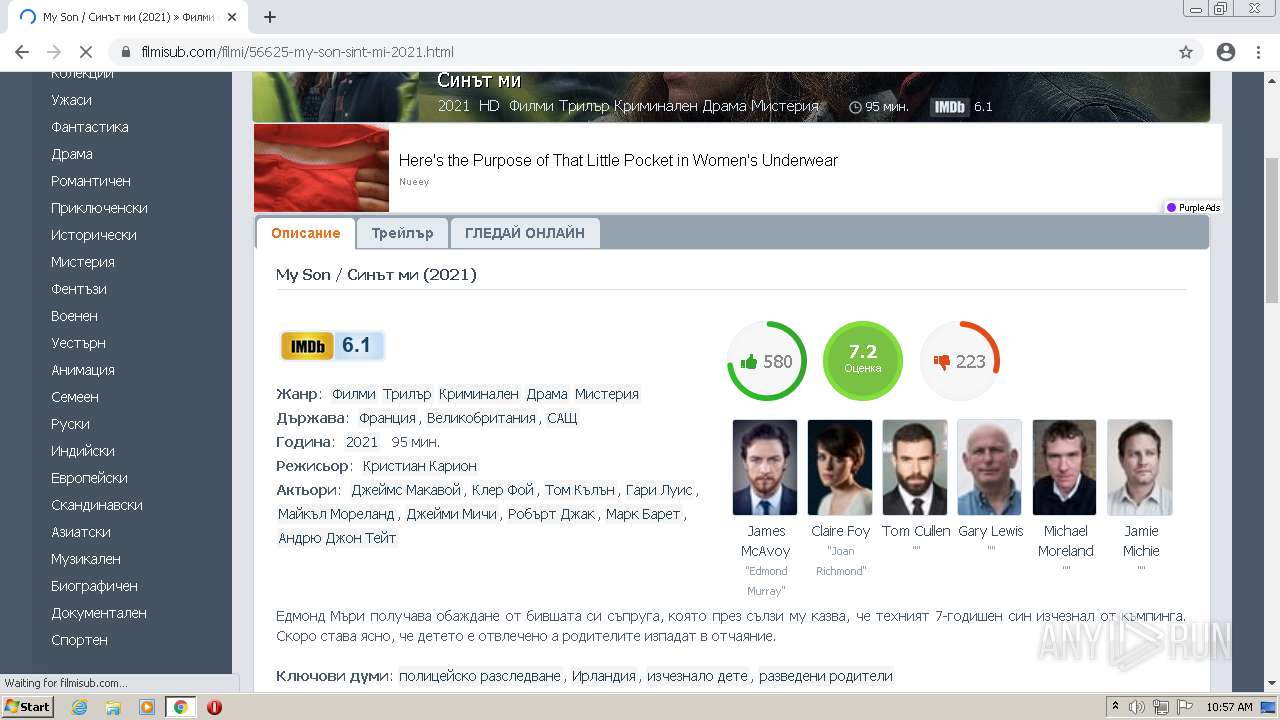Image resolution: width=1280 pixels, height=720 pixels.
Task: Click the Франция country link
Action: tap(387, 418)
